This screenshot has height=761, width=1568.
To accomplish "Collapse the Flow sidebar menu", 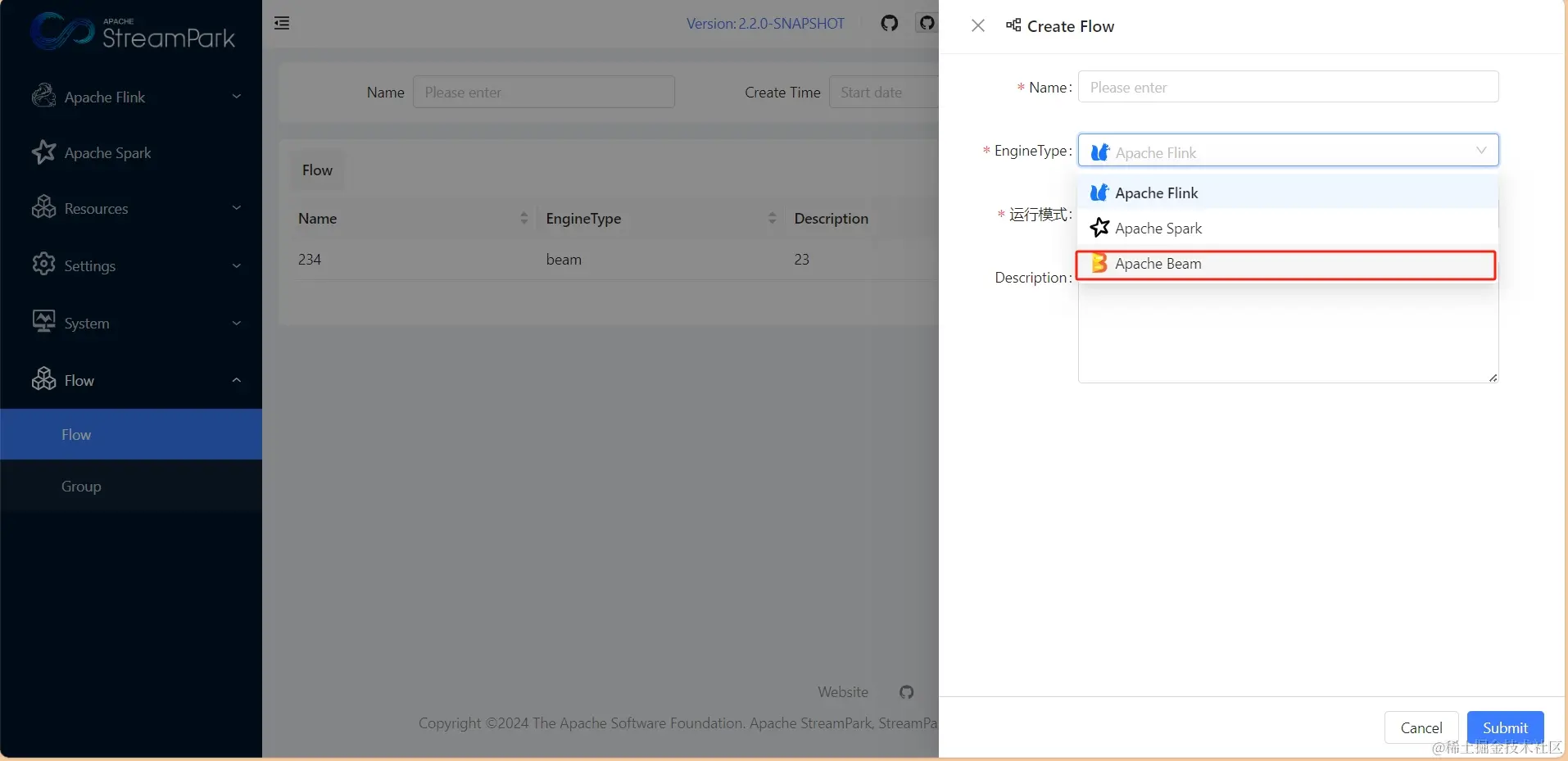I will tap(237, 380).
